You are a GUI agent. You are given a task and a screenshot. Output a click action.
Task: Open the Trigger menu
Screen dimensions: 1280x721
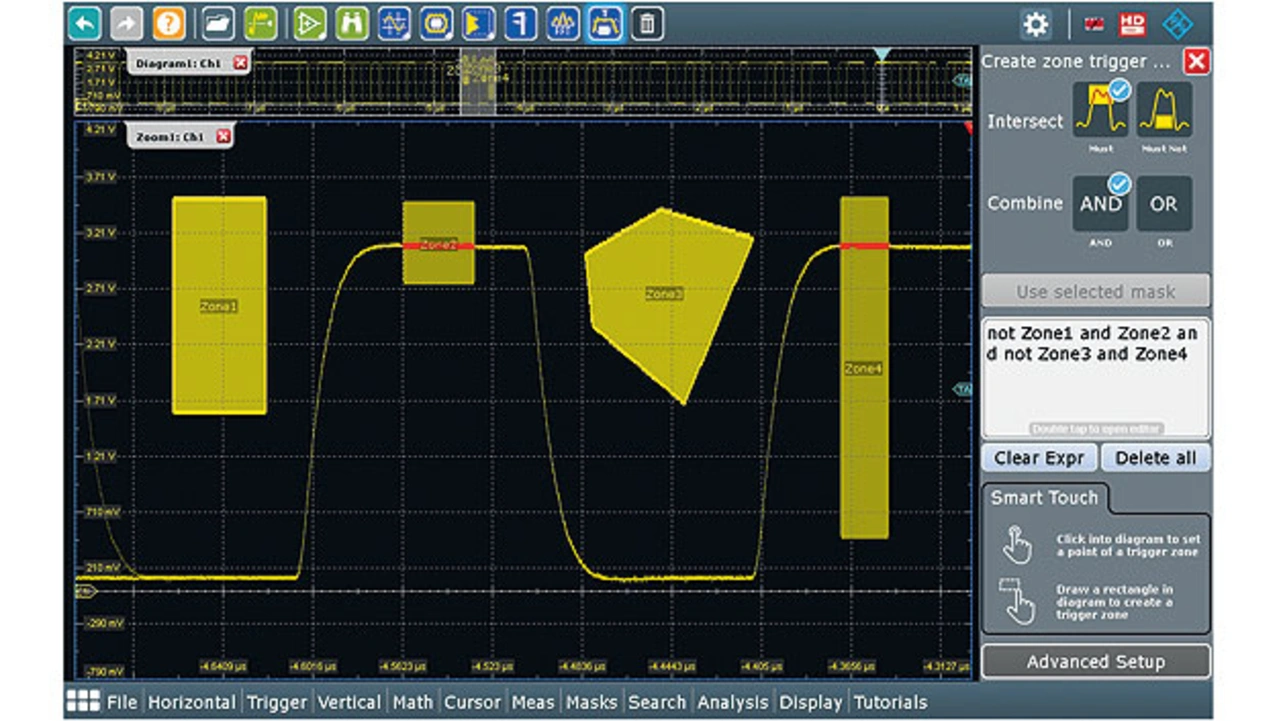pos(277,702)
